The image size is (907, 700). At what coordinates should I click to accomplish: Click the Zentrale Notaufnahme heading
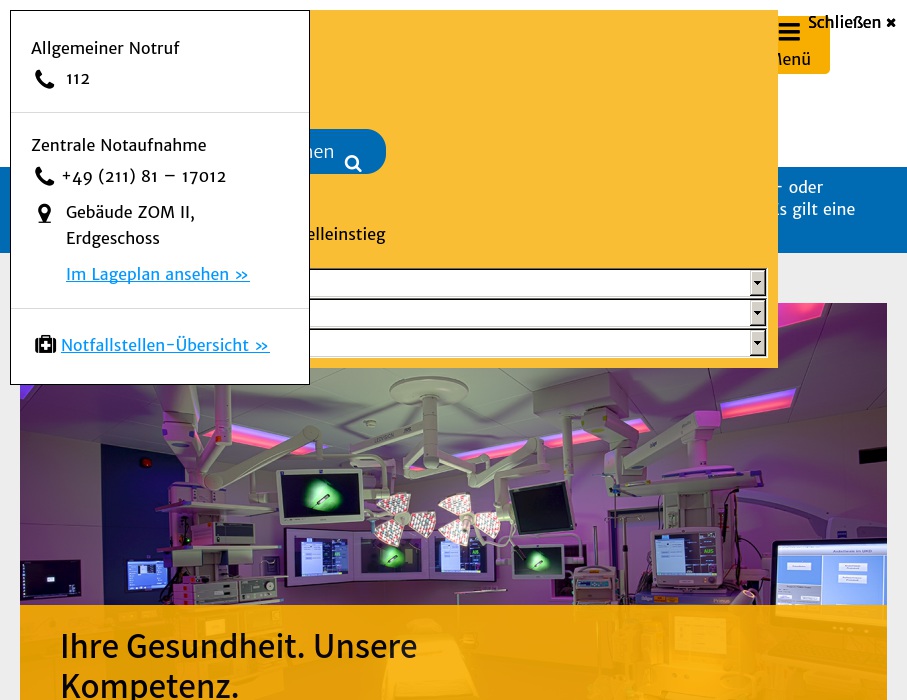[119, 145]
